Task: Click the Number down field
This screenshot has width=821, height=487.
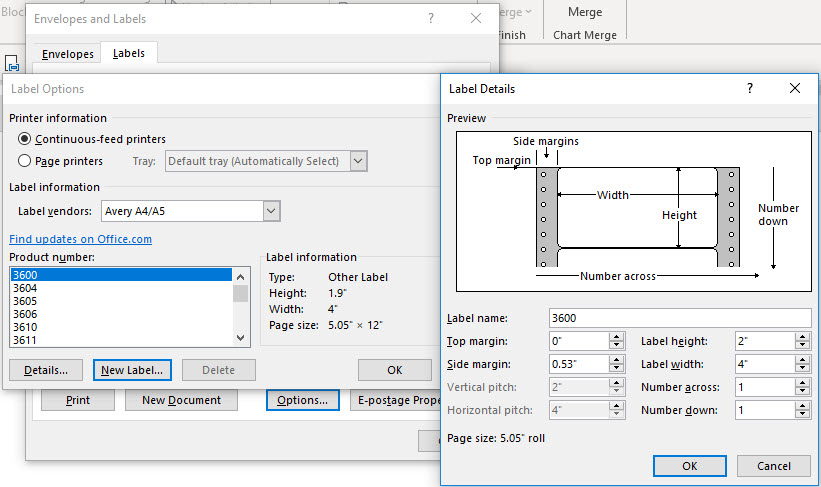Action: 765,411
